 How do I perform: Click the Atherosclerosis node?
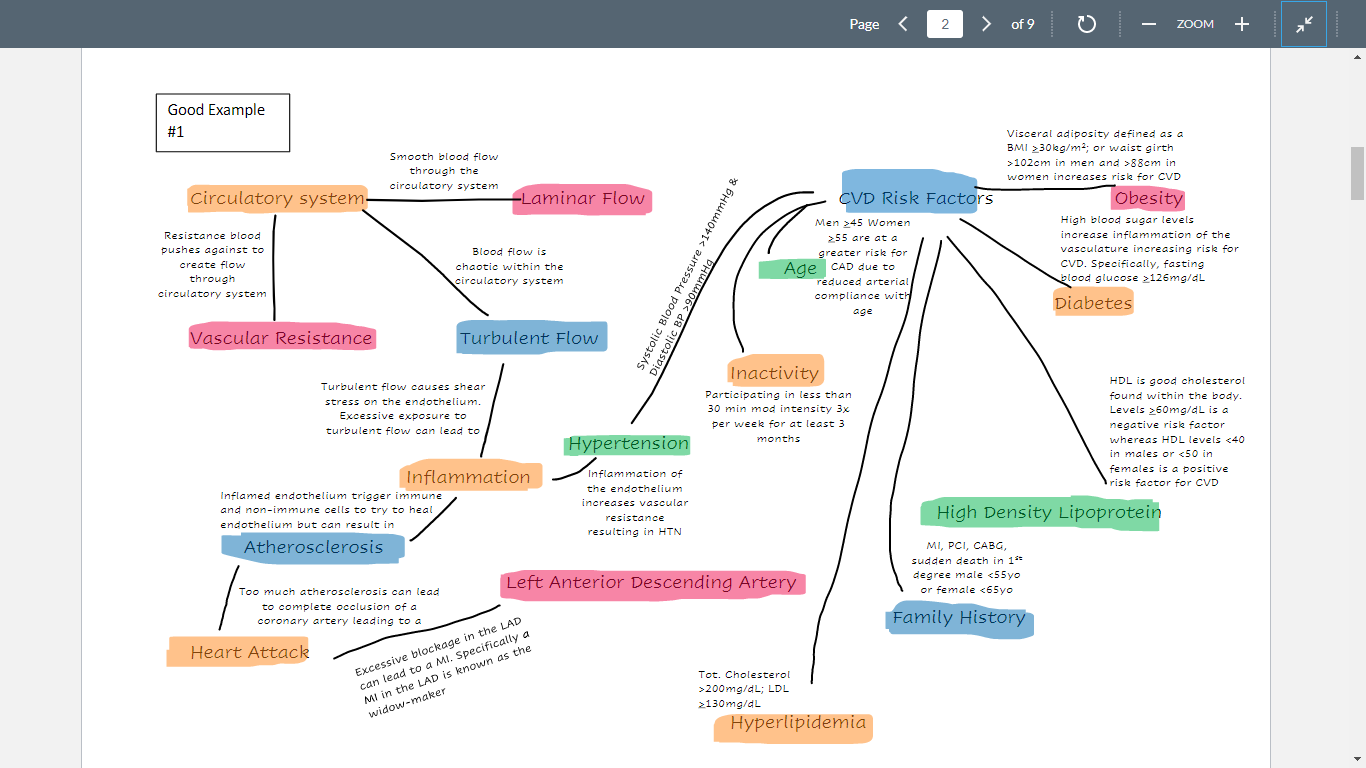coord(312,547)
